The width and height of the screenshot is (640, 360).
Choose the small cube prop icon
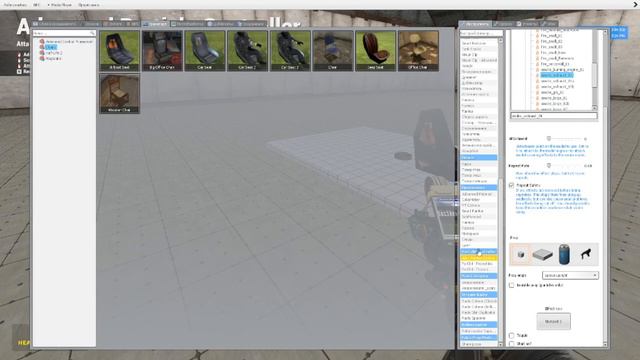(x=520, y=254)
